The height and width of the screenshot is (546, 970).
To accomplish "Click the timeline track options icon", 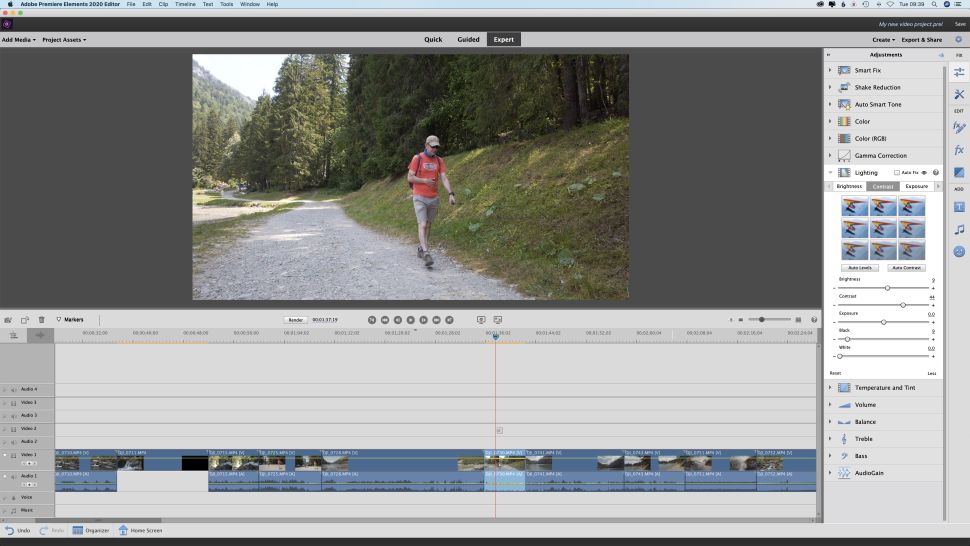I will tap(13, 335).
